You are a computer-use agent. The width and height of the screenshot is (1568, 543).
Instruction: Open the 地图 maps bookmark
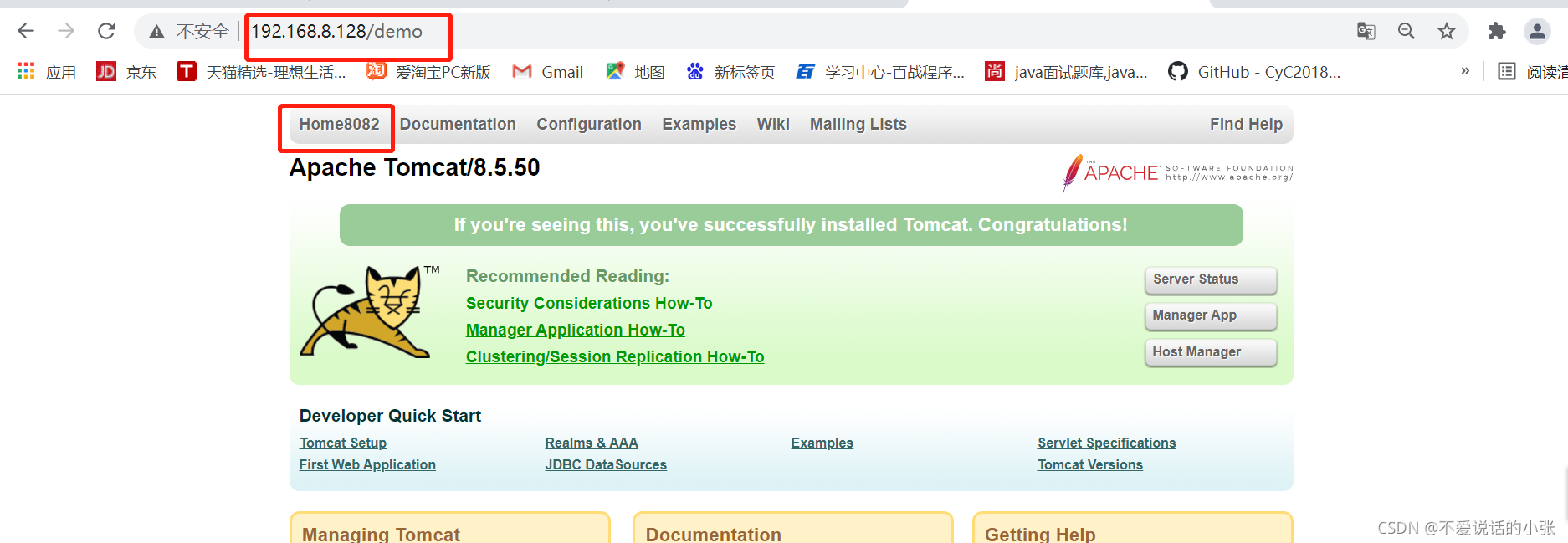(635, 72)
